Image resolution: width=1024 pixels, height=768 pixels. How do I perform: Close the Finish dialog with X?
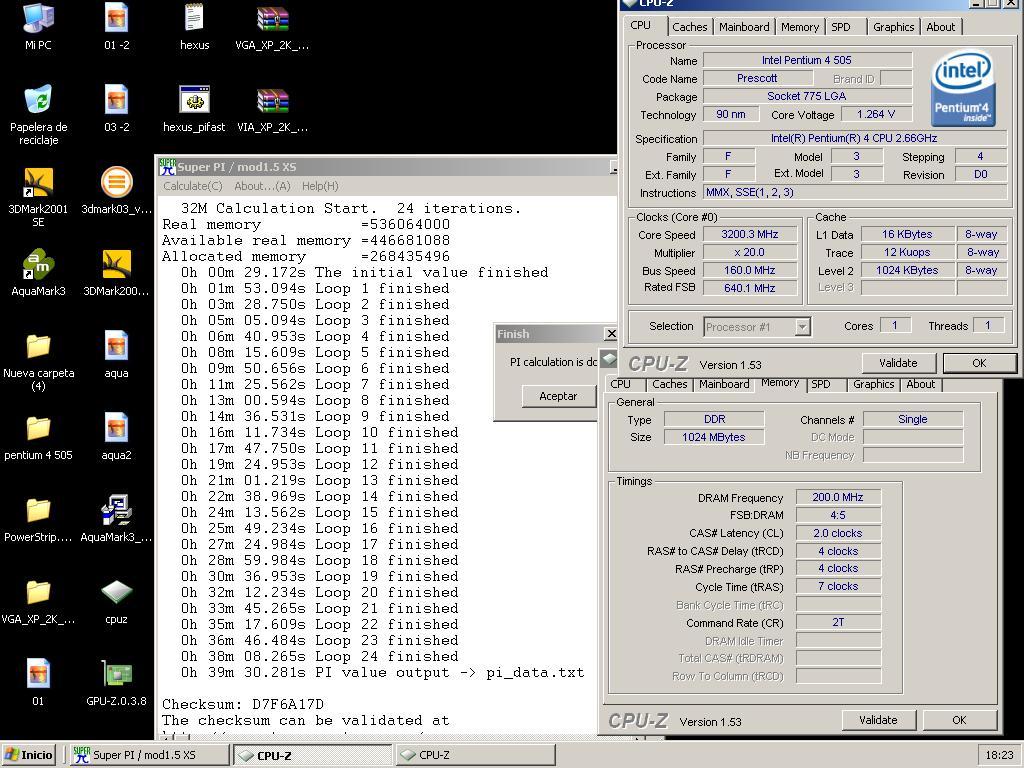tap(611, 334)
